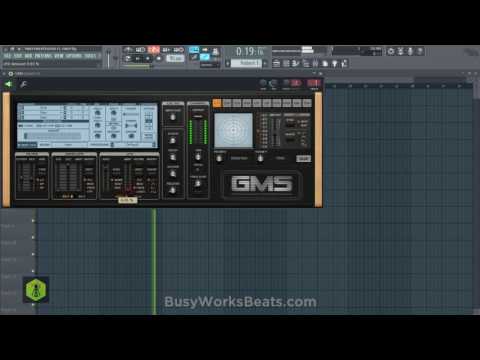Select the second GMS channel tab
The height and width of the screenshot is (360, 480).
click(227, 103)
